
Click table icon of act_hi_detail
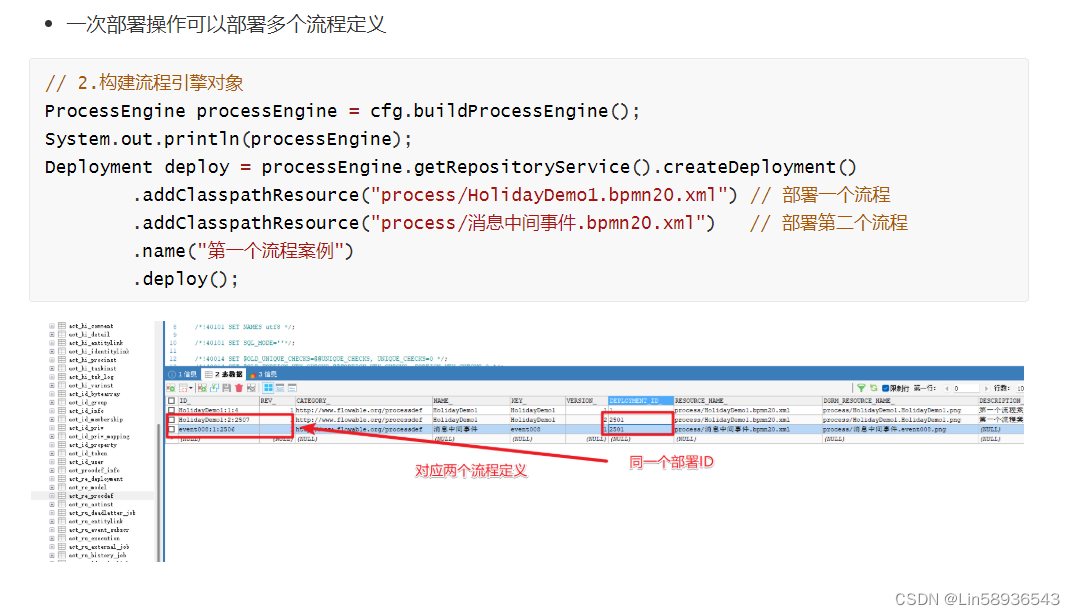[62, 334]
